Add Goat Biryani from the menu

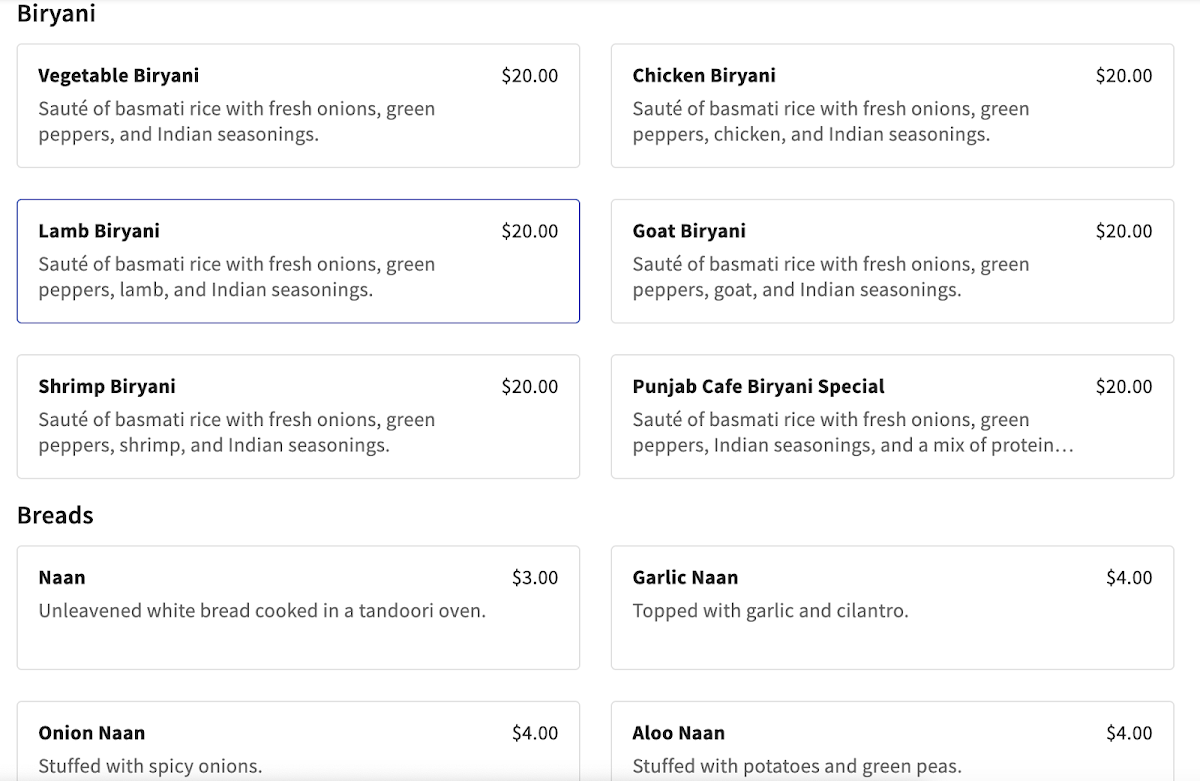coord(892,261)
